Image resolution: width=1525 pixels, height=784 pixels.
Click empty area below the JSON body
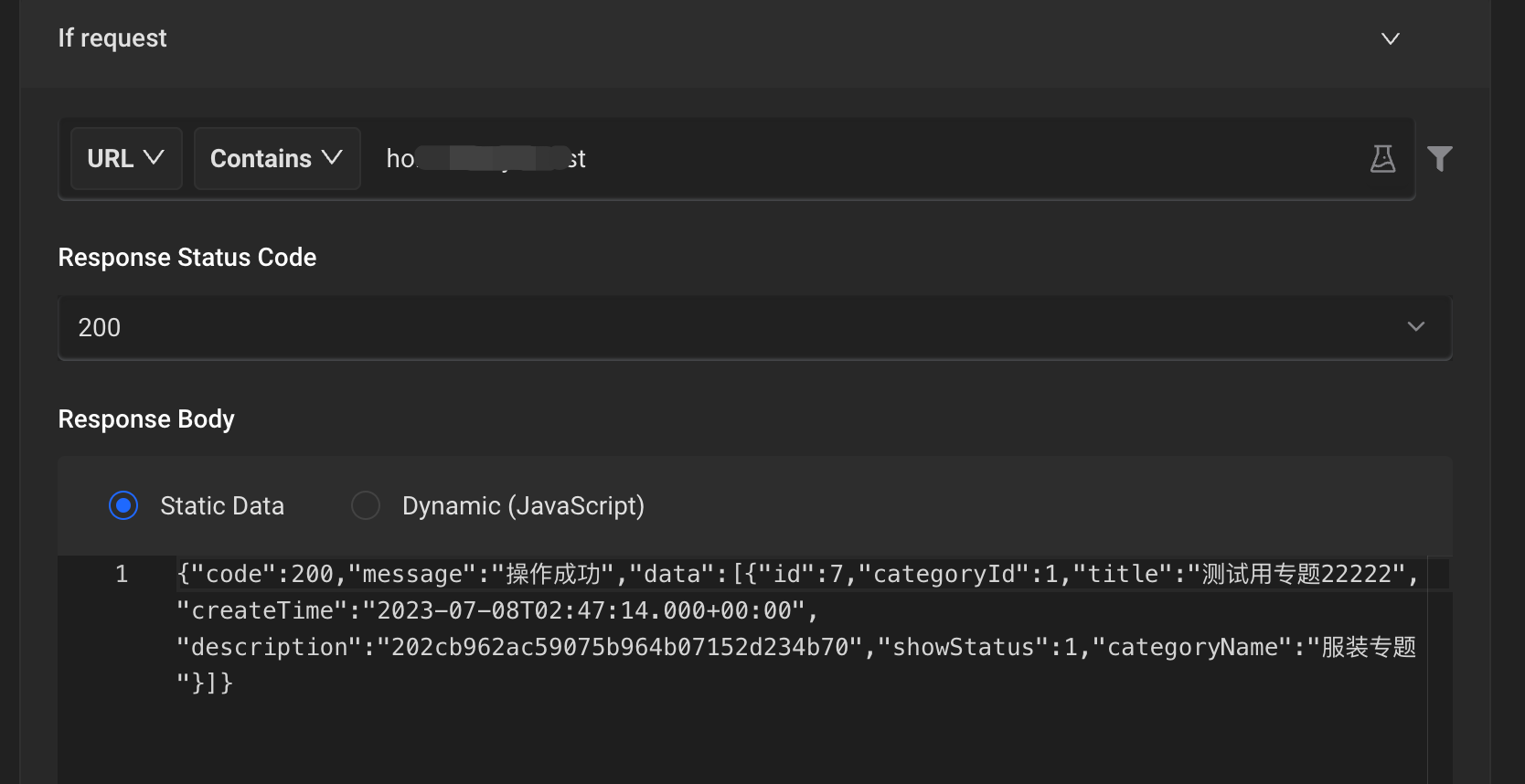(731, 740)
